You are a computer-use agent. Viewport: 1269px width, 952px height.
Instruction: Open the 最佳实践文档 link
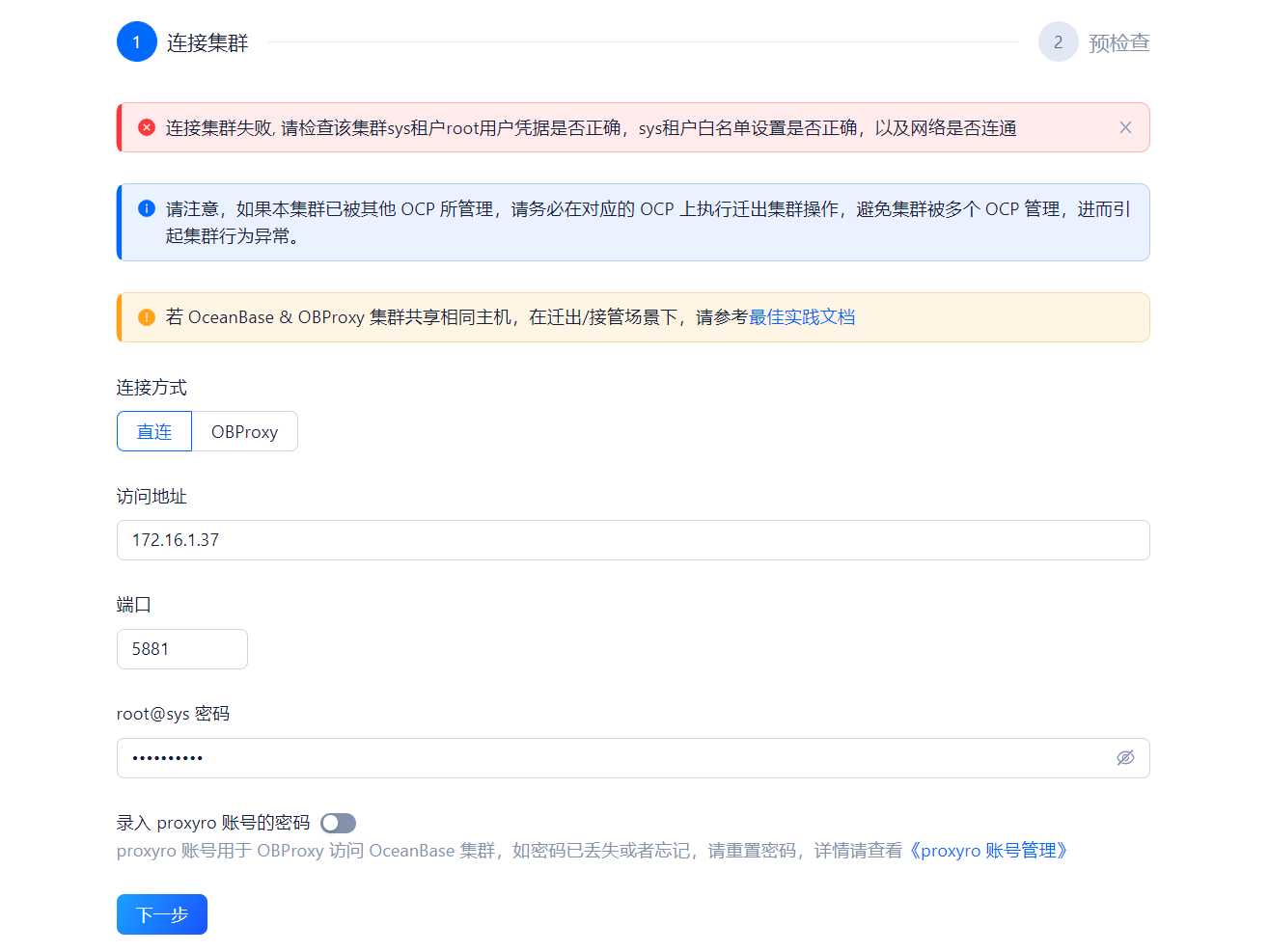pyautogui.click(x=802, y=317)
